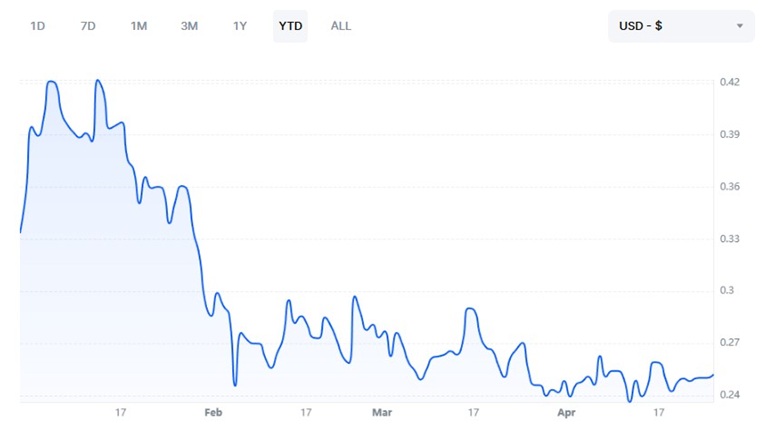Show the 1Y price history
This screenshot has height=441, width=775.
[x=240, y=26]
